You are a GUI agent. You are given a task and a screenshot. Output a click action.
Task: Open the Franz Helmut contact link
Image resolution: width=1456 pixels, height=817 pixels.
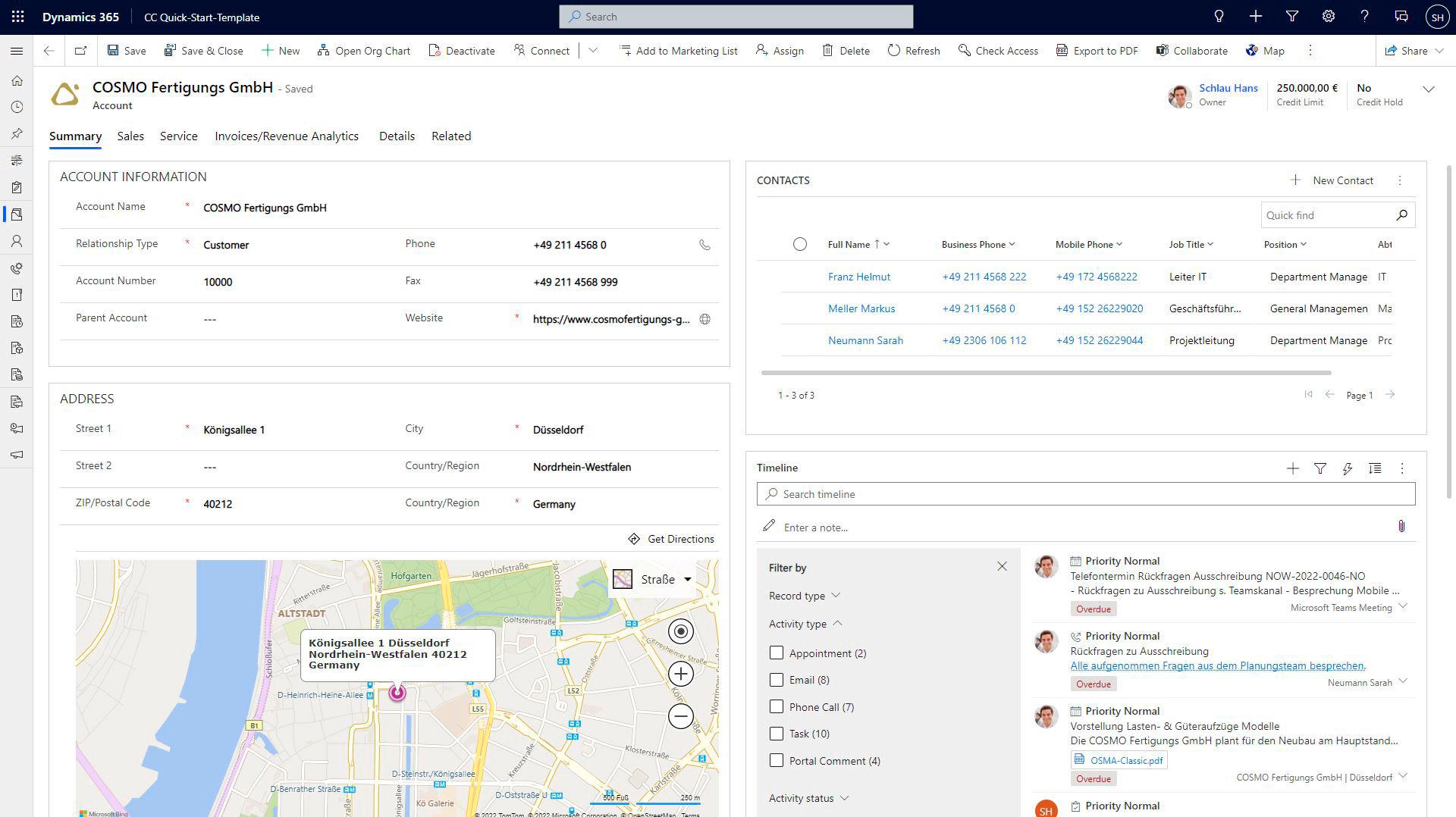[x=859, y=277]
